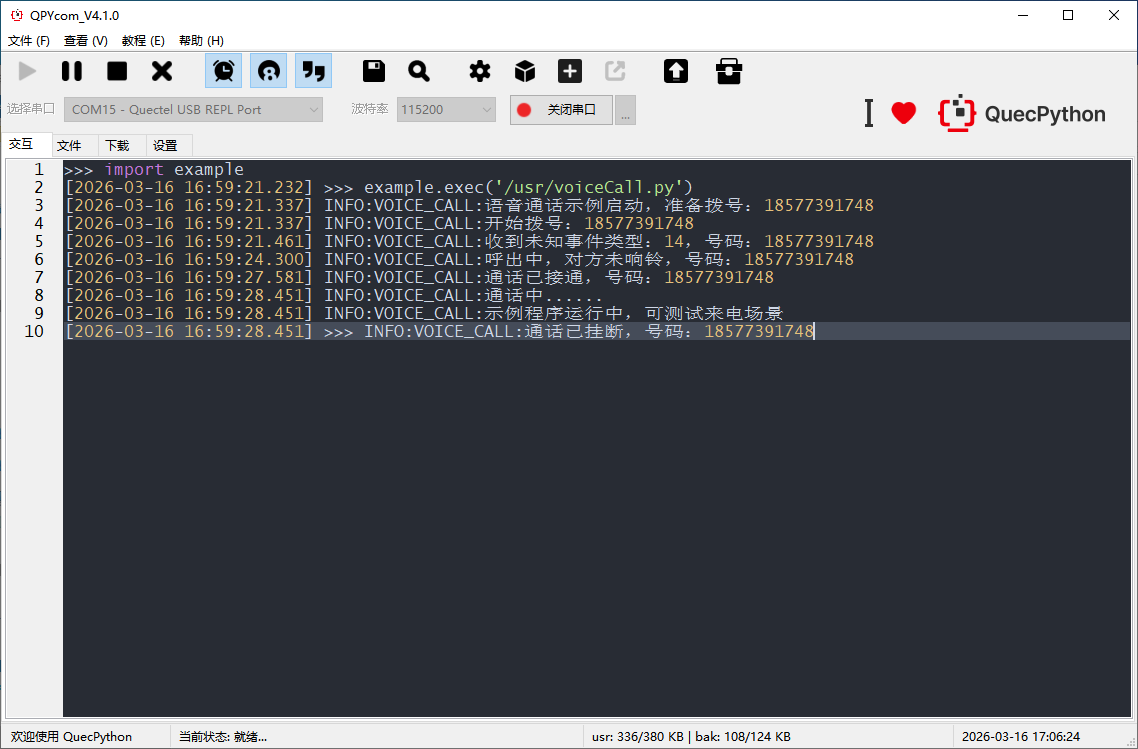Toggle the alarm clock timestamp button
Screen dimensions: 1138x749
(224, 71)
